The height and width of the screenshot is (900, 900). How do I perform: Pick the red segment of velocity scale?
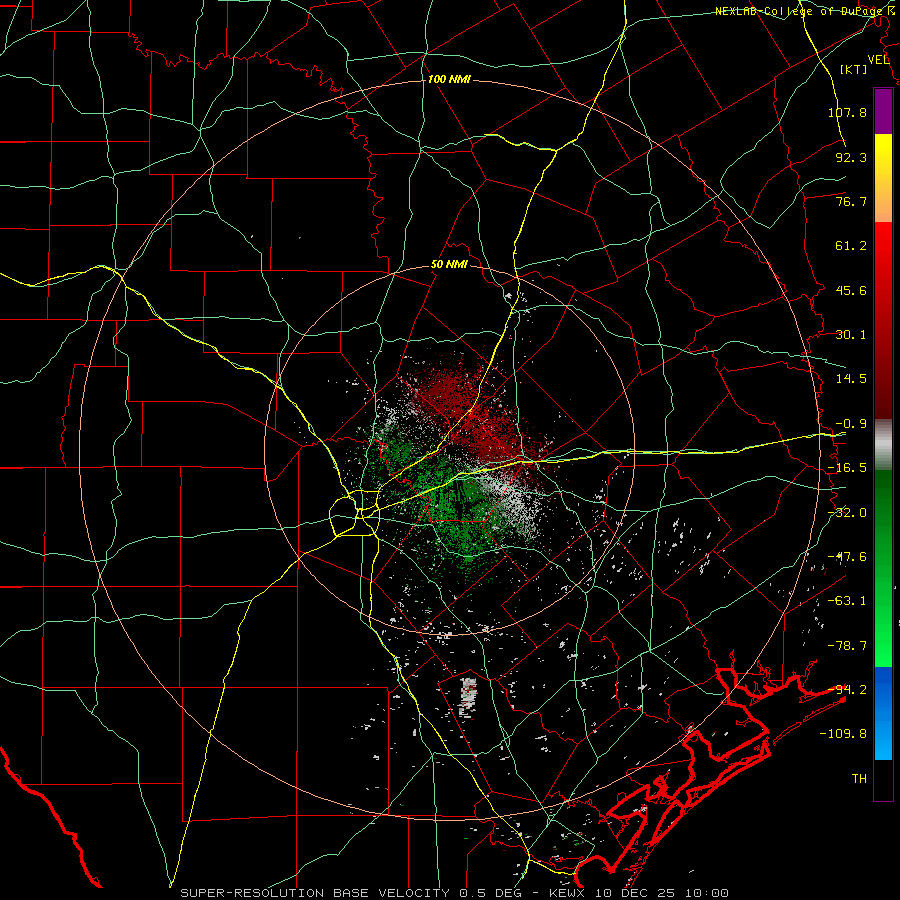(x=883, y=320)
